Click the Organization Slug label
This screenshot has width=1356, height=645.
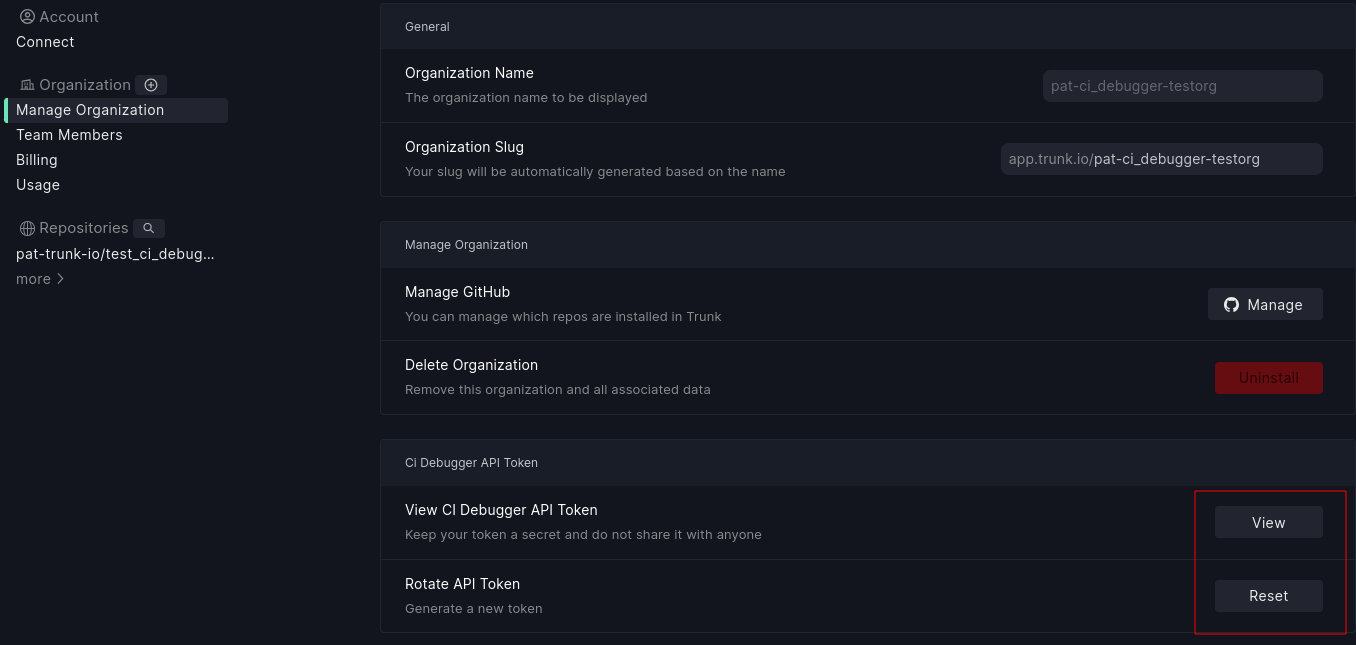point(464,147)
